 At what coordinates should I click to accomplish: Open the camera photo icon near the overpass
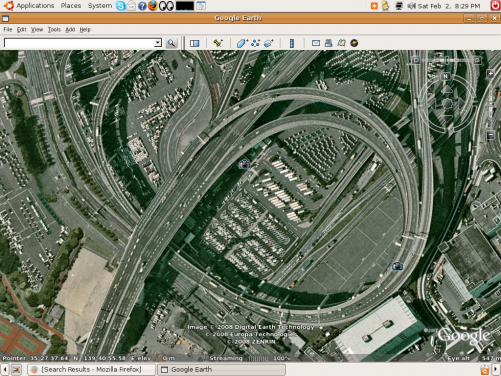click(x=244, y=164)
